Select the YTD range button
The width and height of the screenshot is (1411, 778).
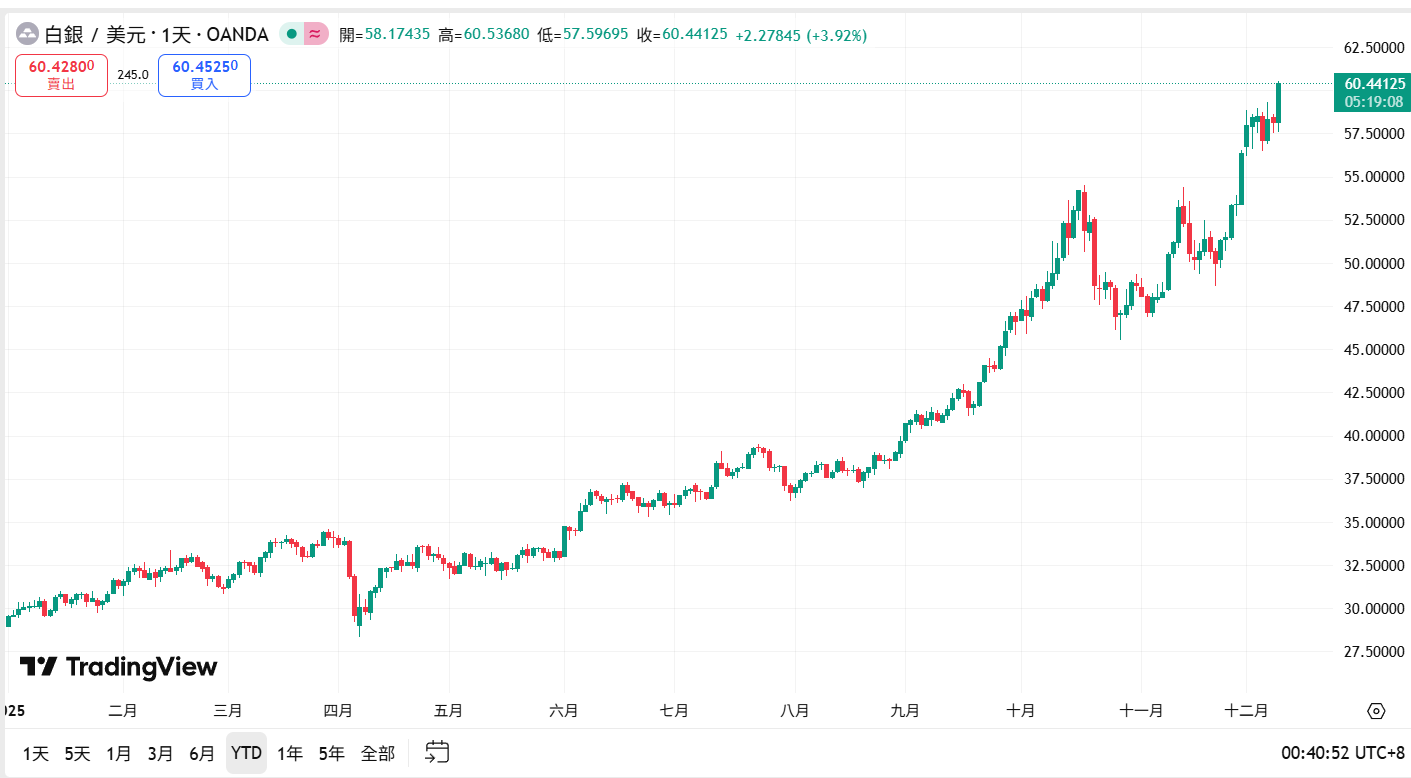(246, 753)
